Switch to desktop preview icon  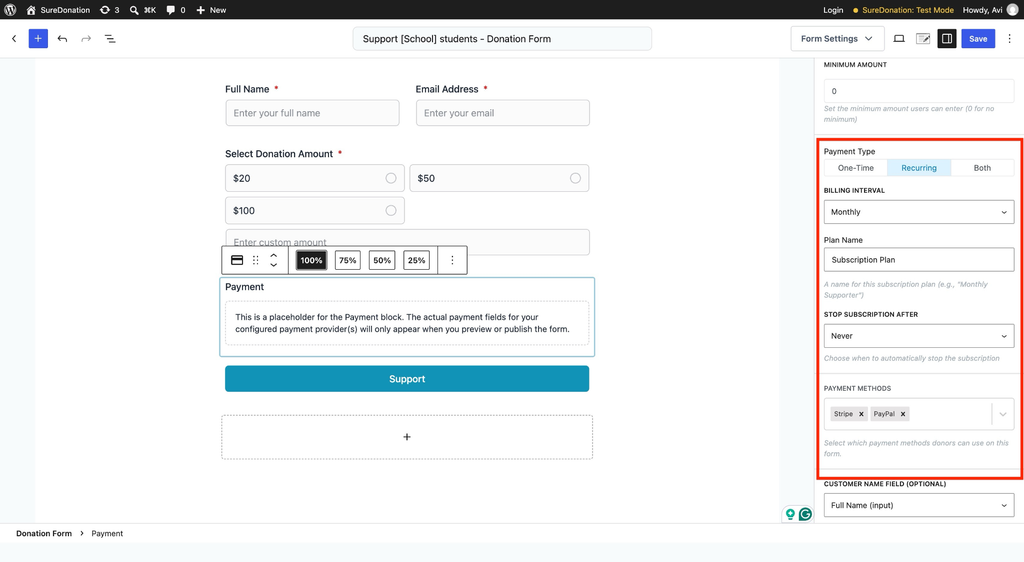(x=899, y=39)
